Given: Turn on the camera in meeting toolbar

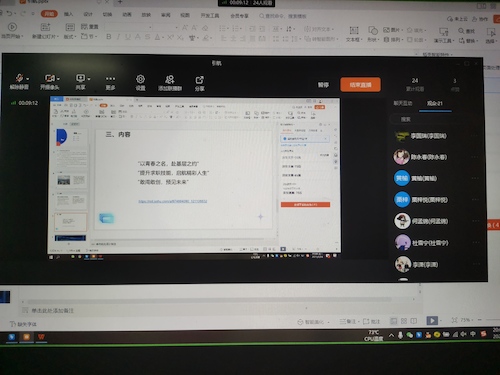Looking at the screenshot, I should click(x=49, y=78).
